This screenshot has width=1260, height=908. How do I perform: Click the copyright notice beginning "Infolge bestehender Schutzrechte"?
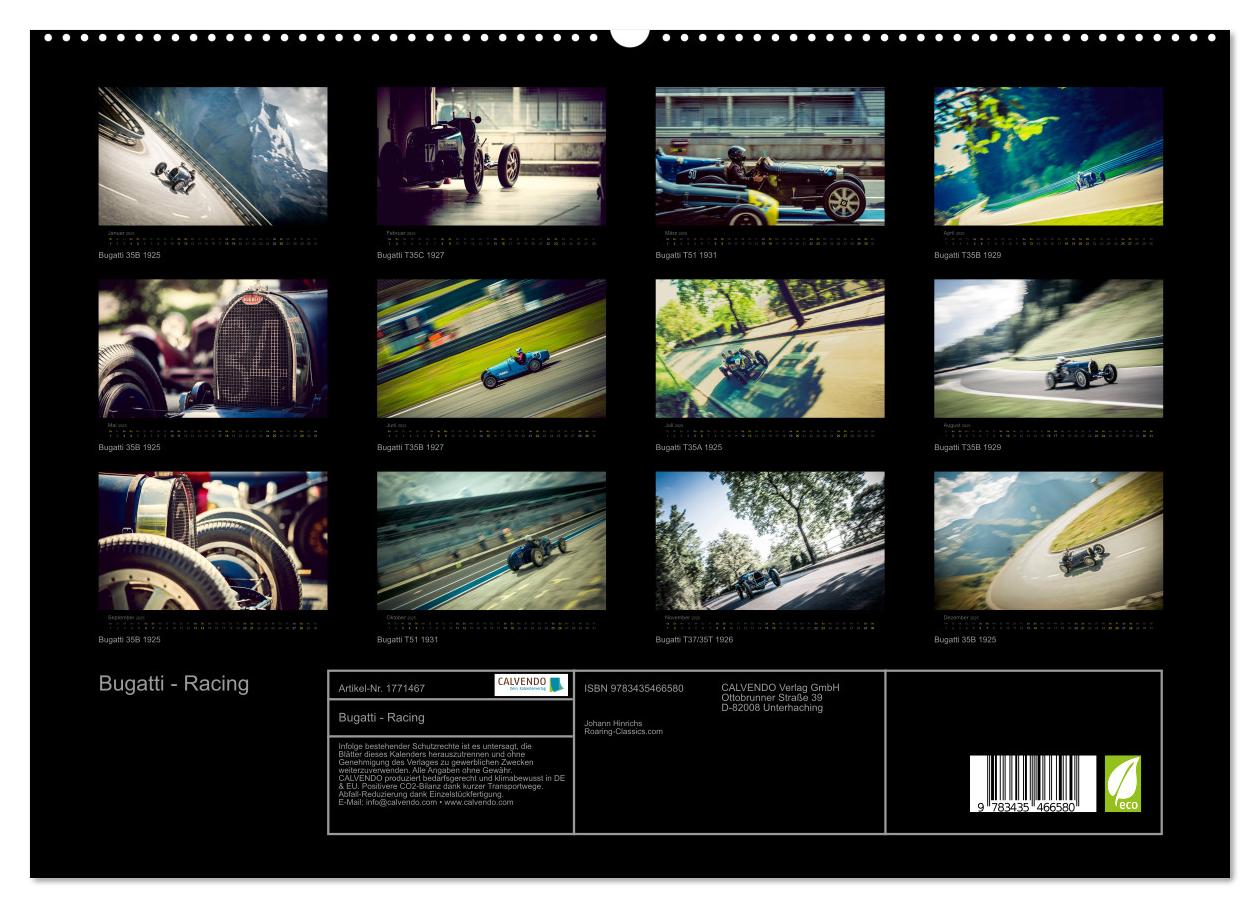pos(453,774)
